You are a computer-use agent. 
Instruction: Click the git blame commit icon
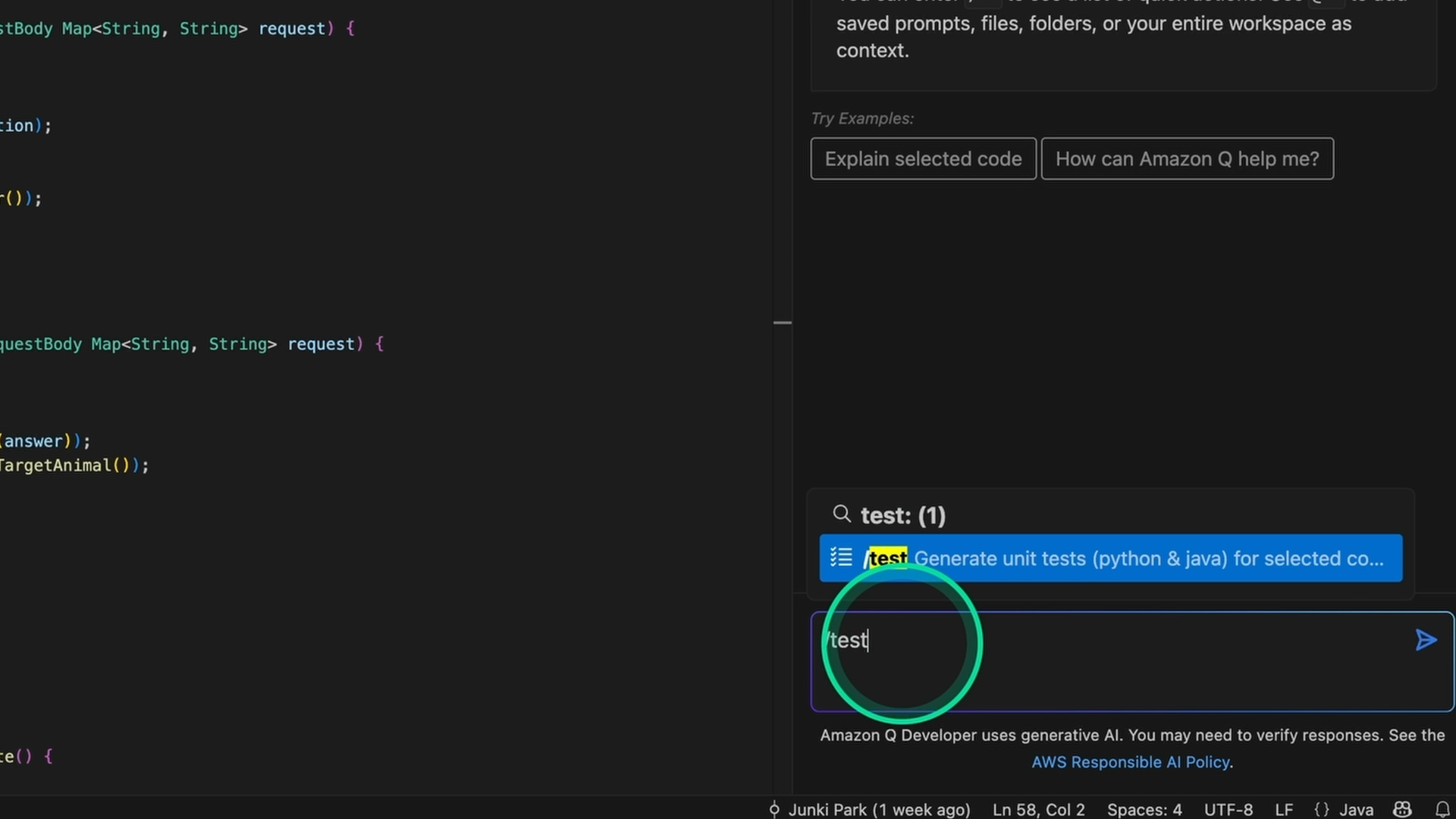[x=774, y=809]
